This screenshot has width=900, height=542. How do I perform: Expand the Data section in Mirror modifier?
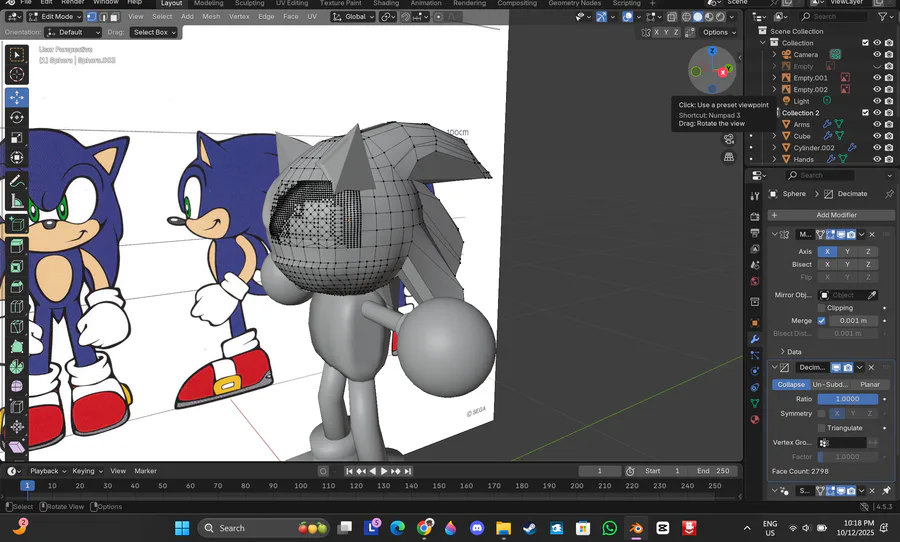(790, 352)
